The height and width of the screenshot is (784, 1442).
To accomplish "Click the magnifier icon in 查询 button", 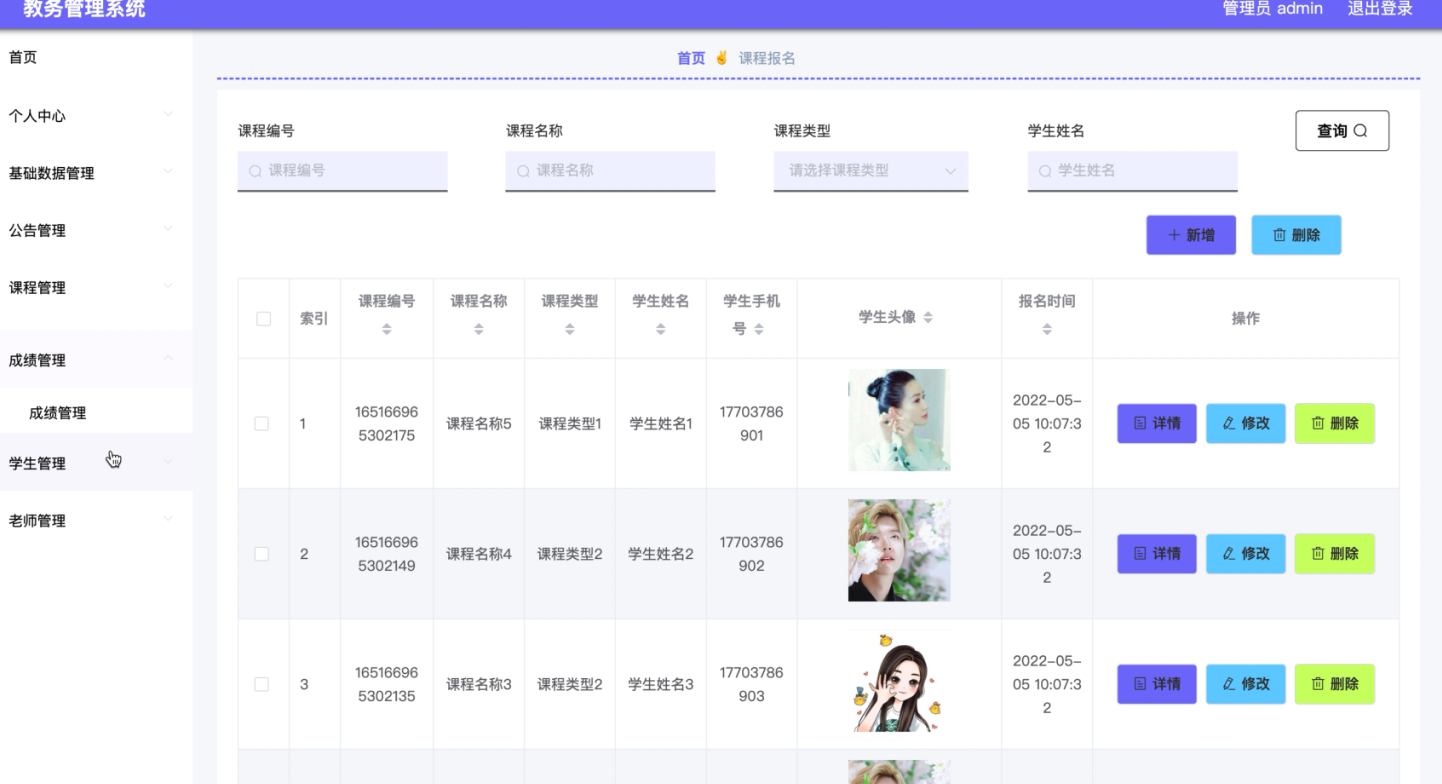I will 1360,131.
